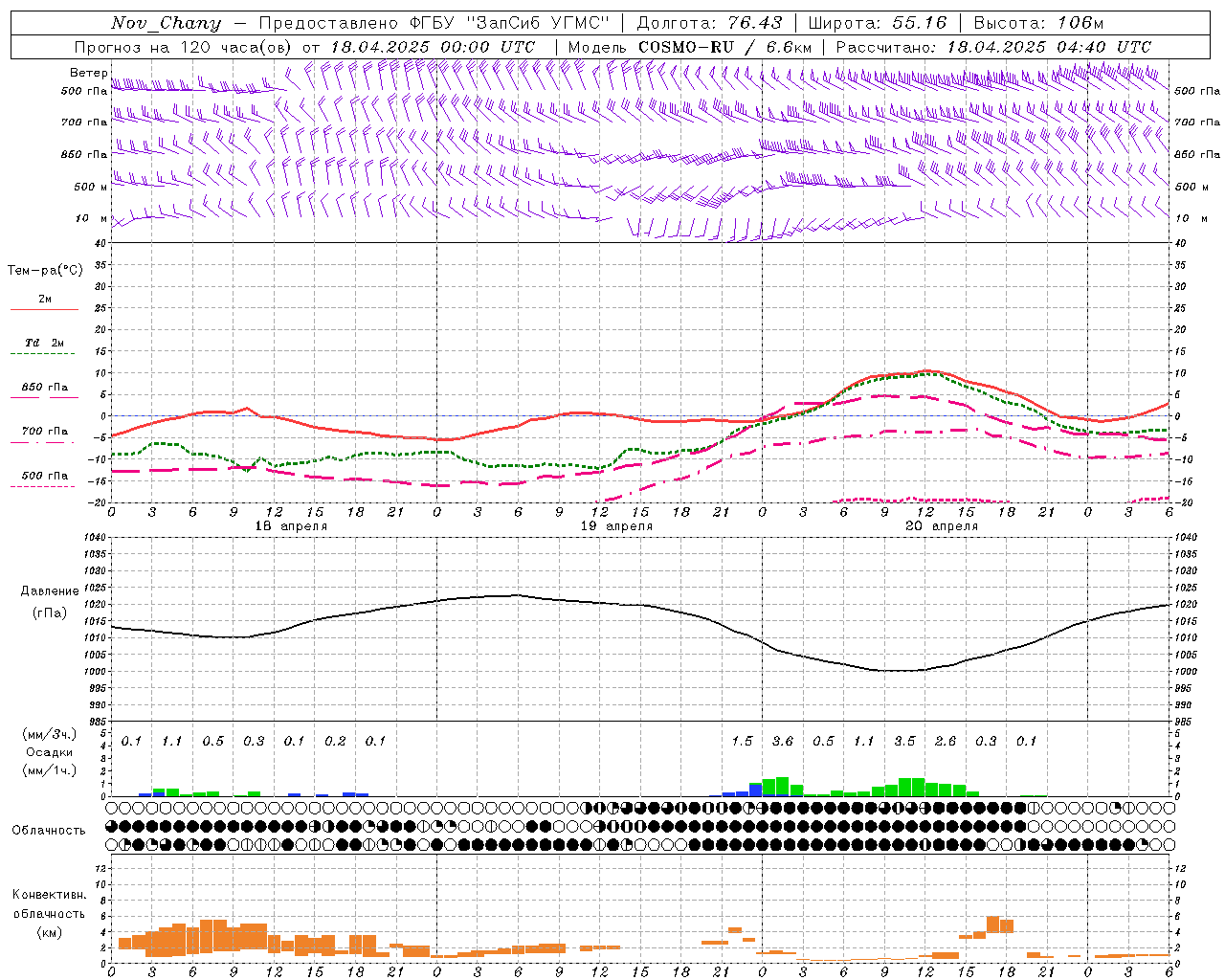Click the 'Облачность' cloudiness label
The image size is (1225, 980).
click(x=49, y=831)
